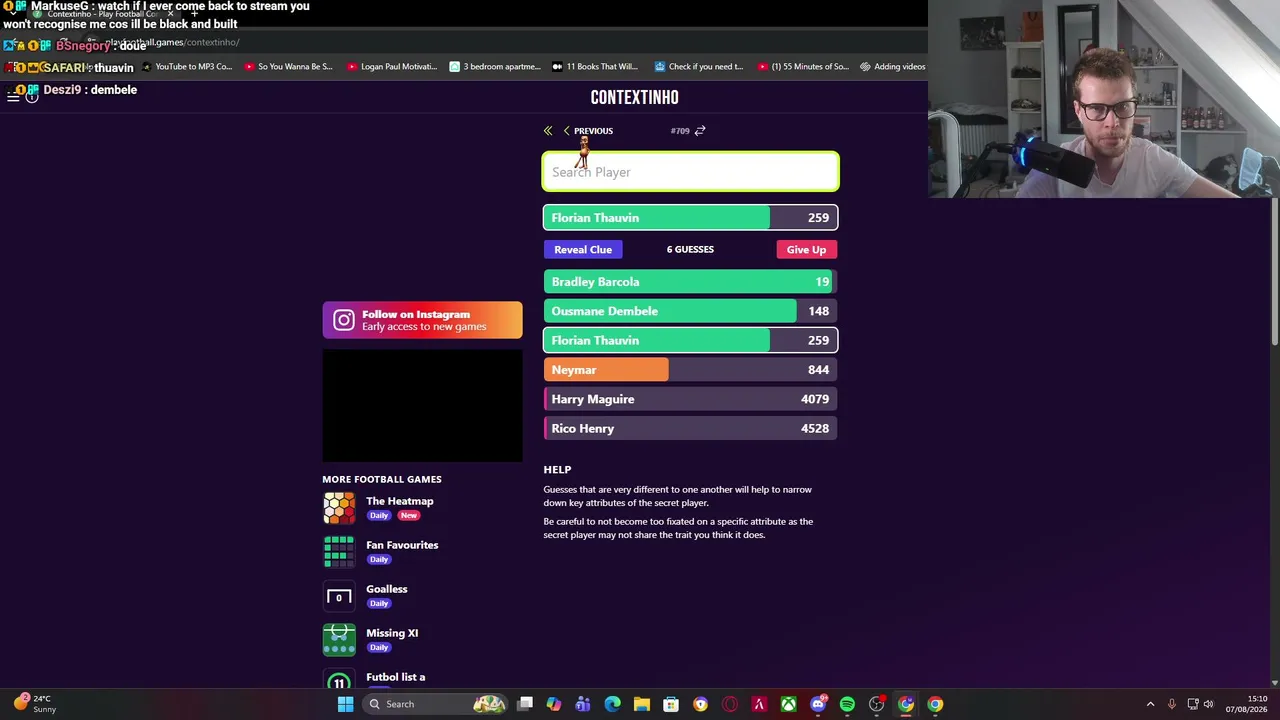The image size is (1280, 720).
Task: Open the network tray icon
Action: coord(1192,704)
